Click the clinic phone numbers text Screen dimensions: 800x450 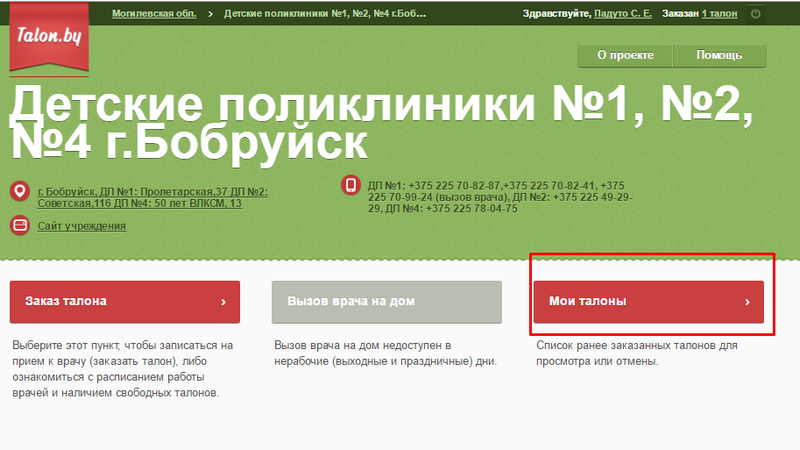(500, 197)
